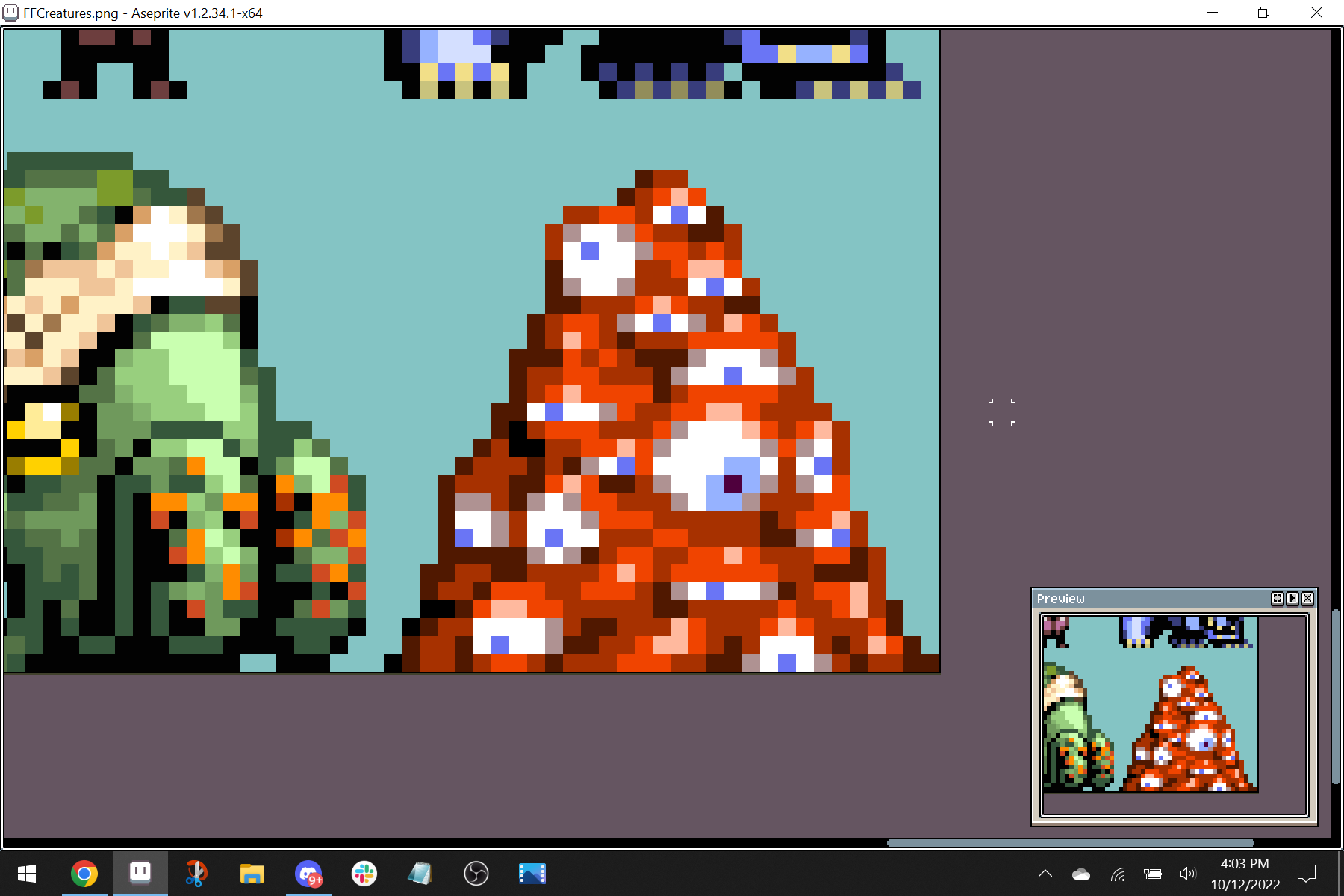Screen dimensions: 1344x896
Task: Open Google Chrome from taskbar
Action: pyautogui.click(x=84, y=874)
